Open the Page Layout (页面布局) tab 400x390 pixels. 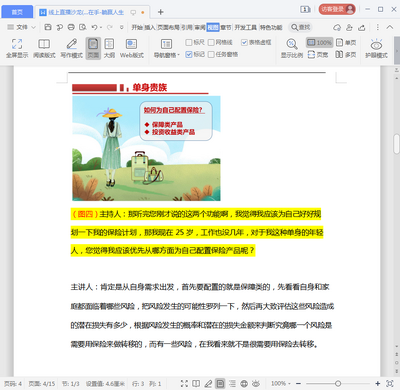pos(168,27)
